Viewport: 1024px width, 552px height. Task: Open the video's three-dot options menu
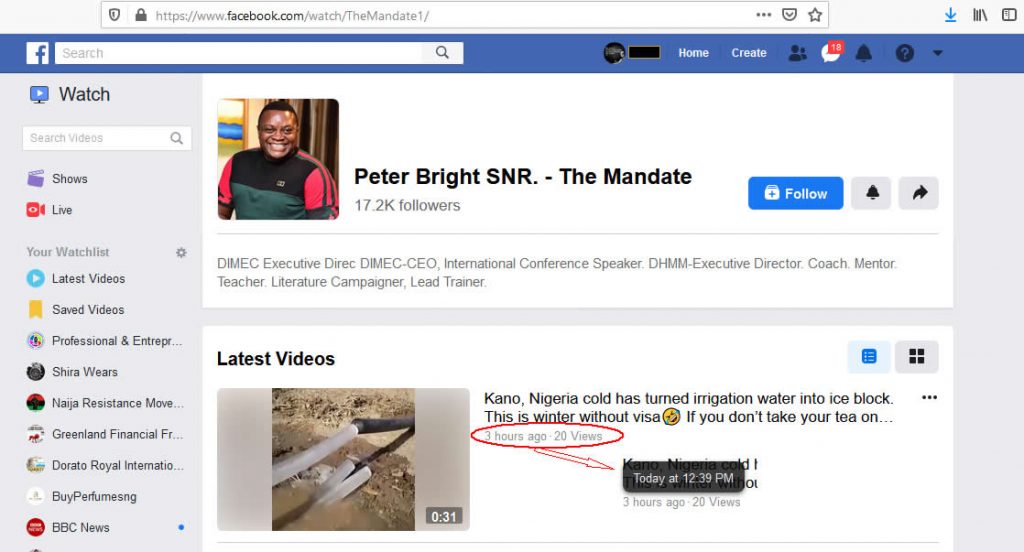[x=929, y=398]
